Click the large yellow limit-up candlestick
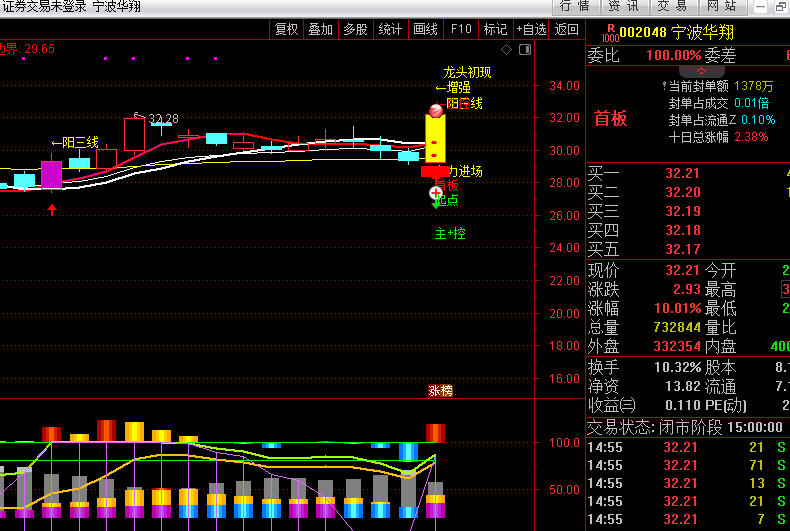This screenshot has height=531, width=790. point(435,138)
